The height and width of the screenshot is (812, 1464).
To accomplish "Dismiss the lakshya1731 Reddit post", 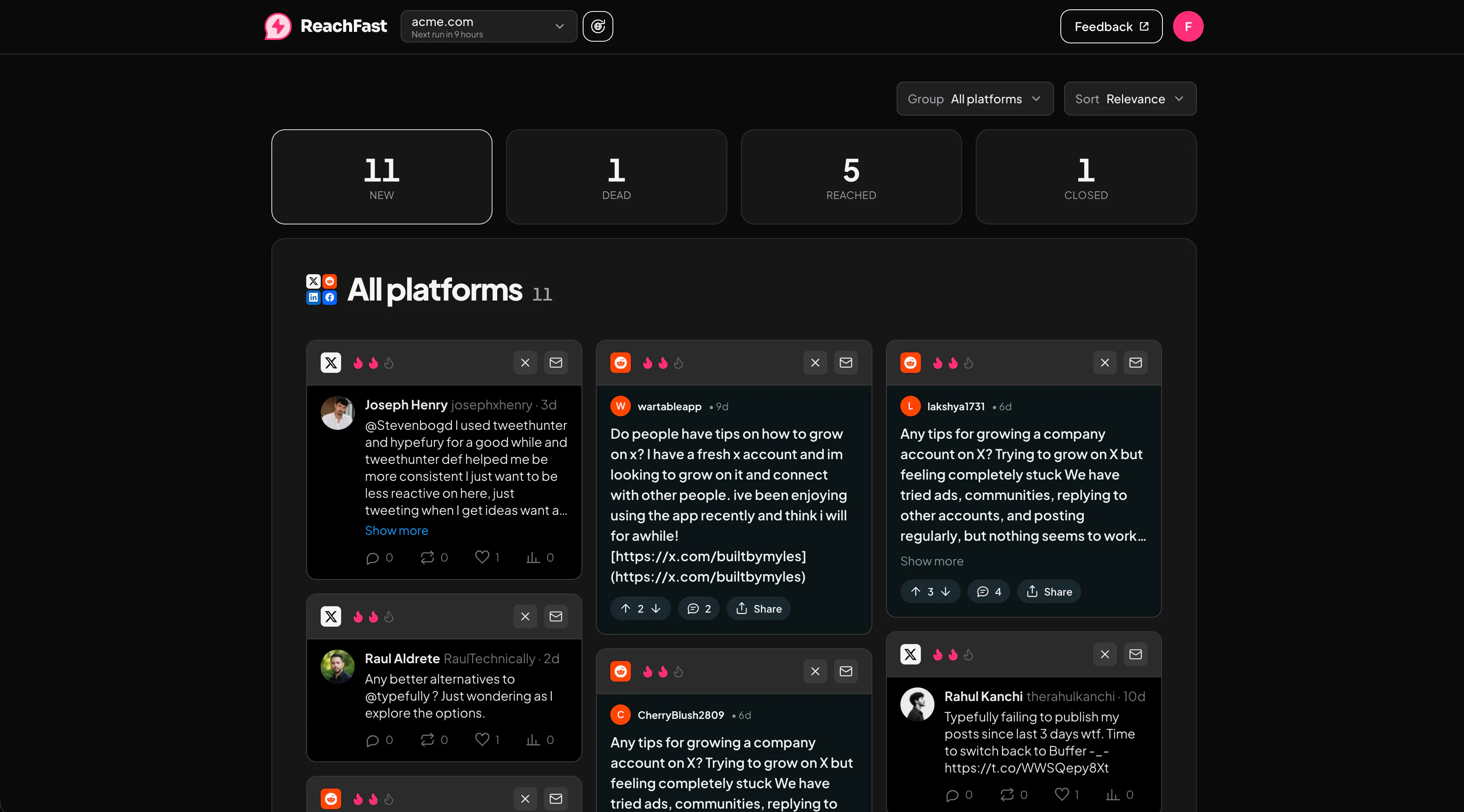I will pos(1105,363).
